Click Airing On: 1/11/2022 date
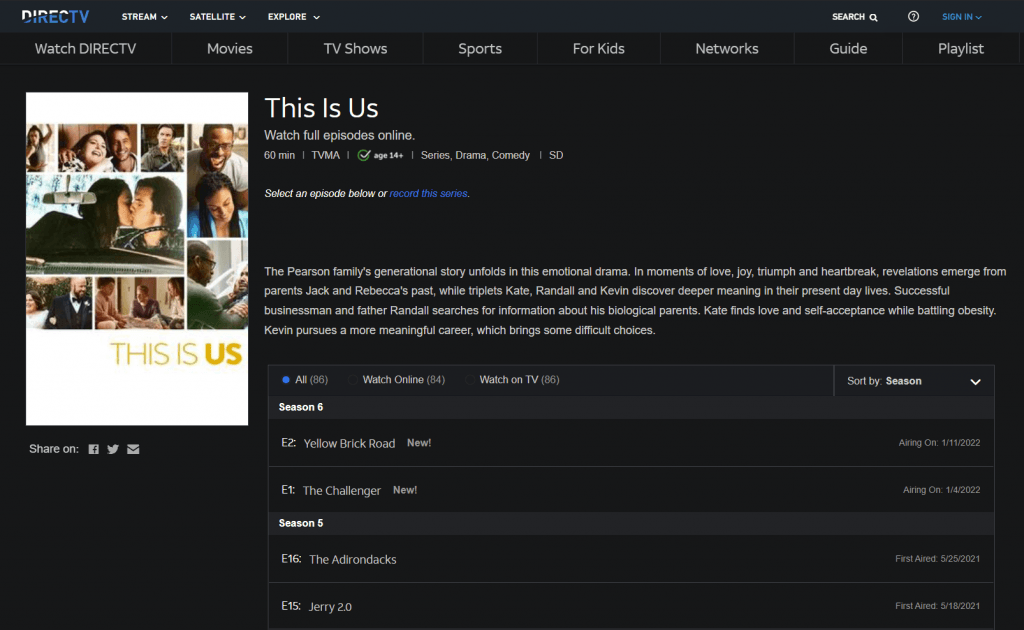This screenshot has width=1024, height=630. 939,443
